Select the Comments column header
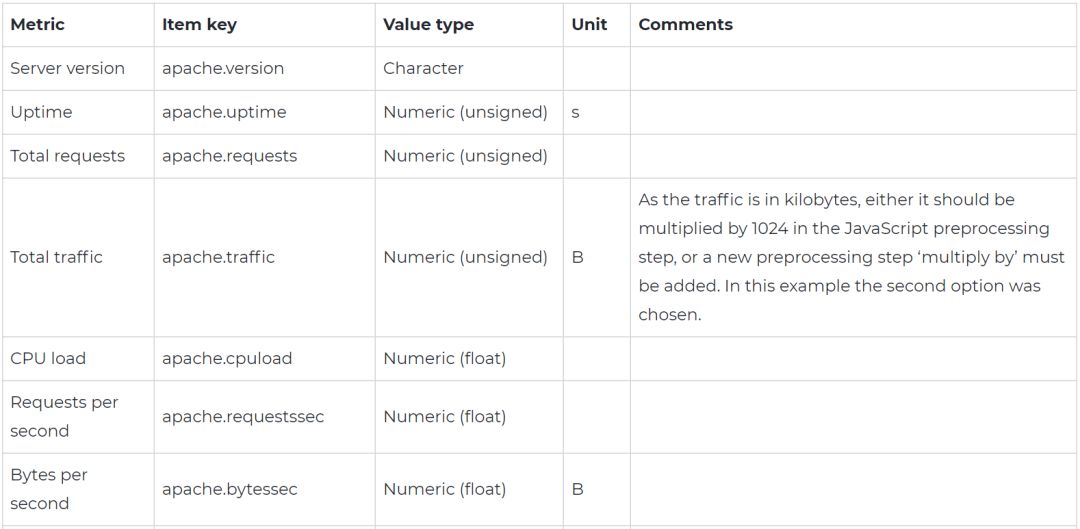 [x=685, y=25]
